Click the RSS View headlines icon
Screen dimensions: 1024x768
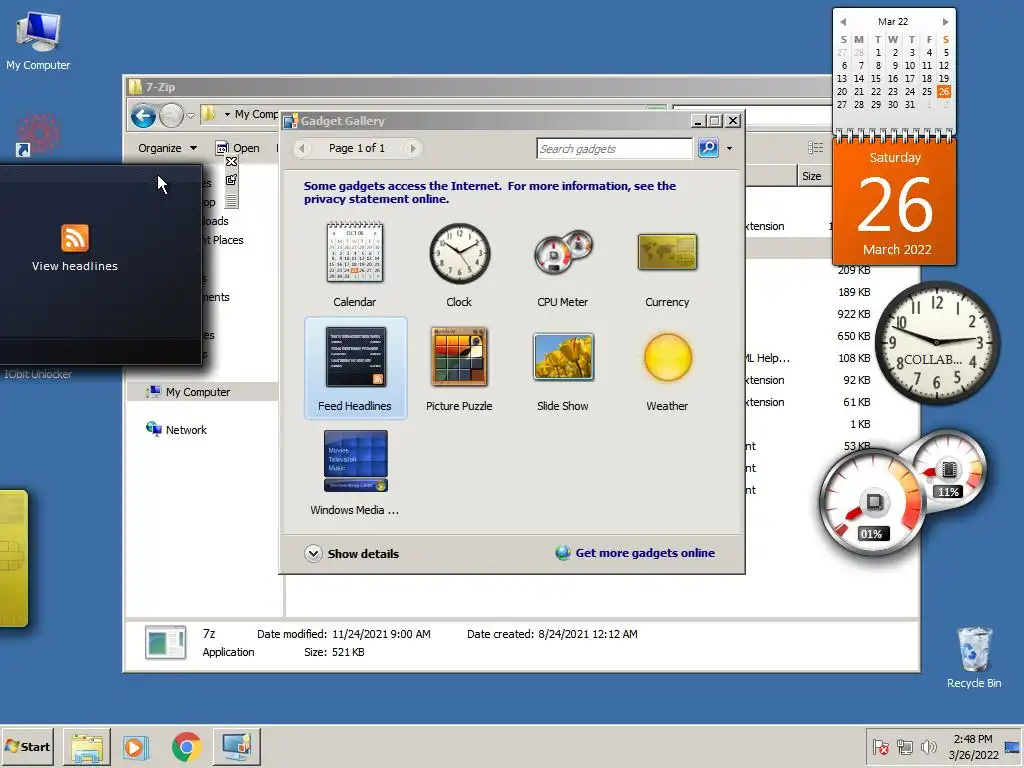point(75,238)
